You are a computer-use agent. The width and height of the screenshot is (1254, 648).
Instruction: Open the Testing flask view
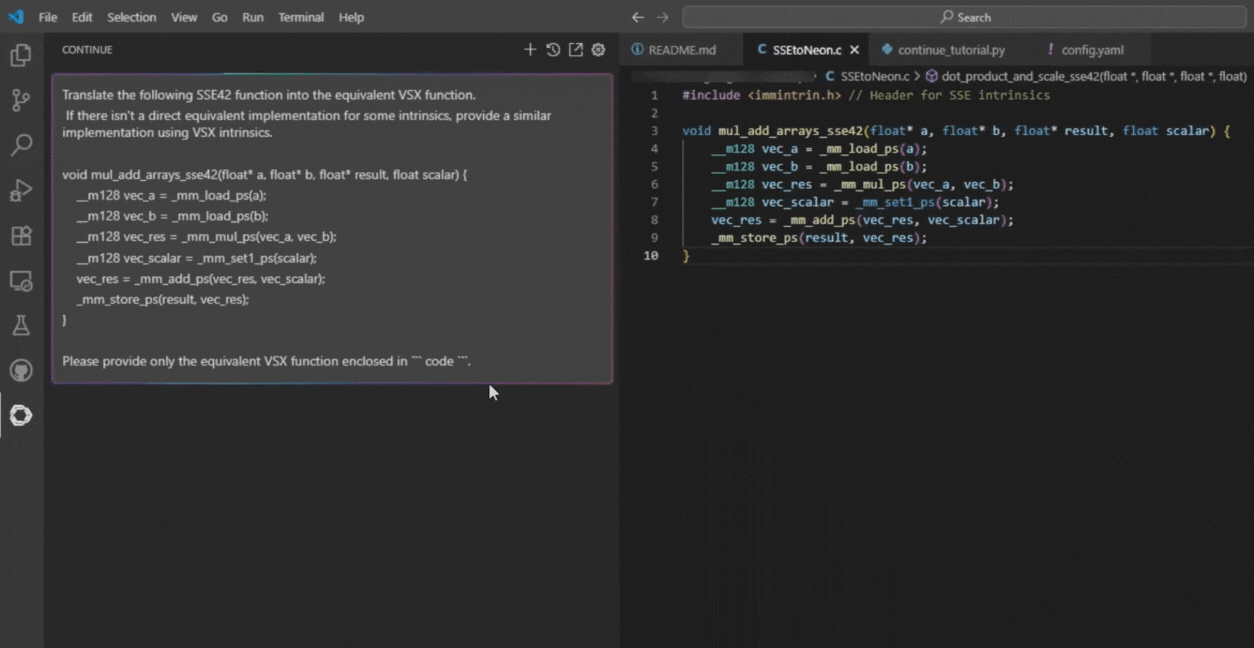[x=21, y=326]
